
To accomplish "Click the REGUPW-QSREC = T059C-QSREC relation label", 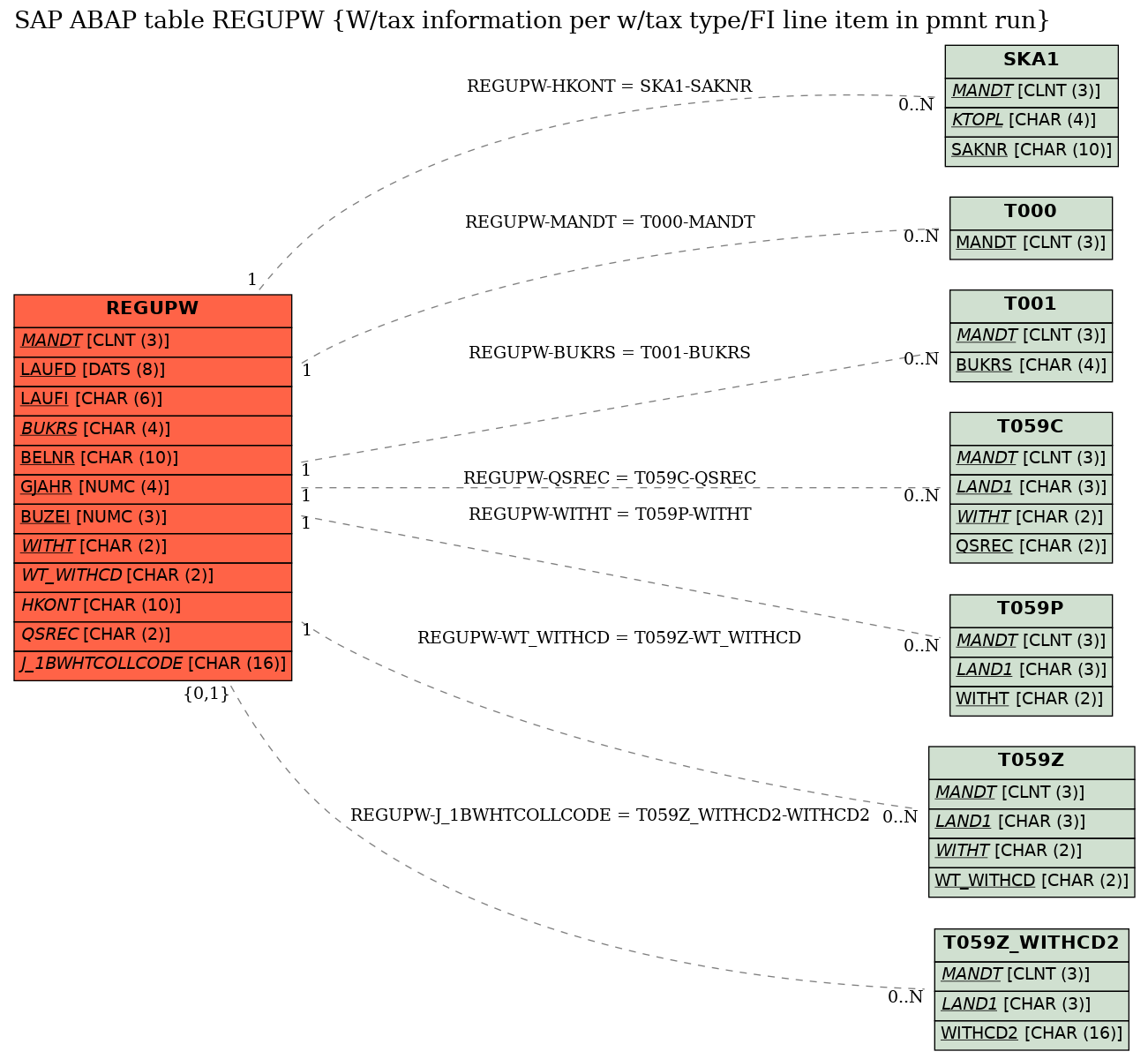I will click(x=610, y=478).
